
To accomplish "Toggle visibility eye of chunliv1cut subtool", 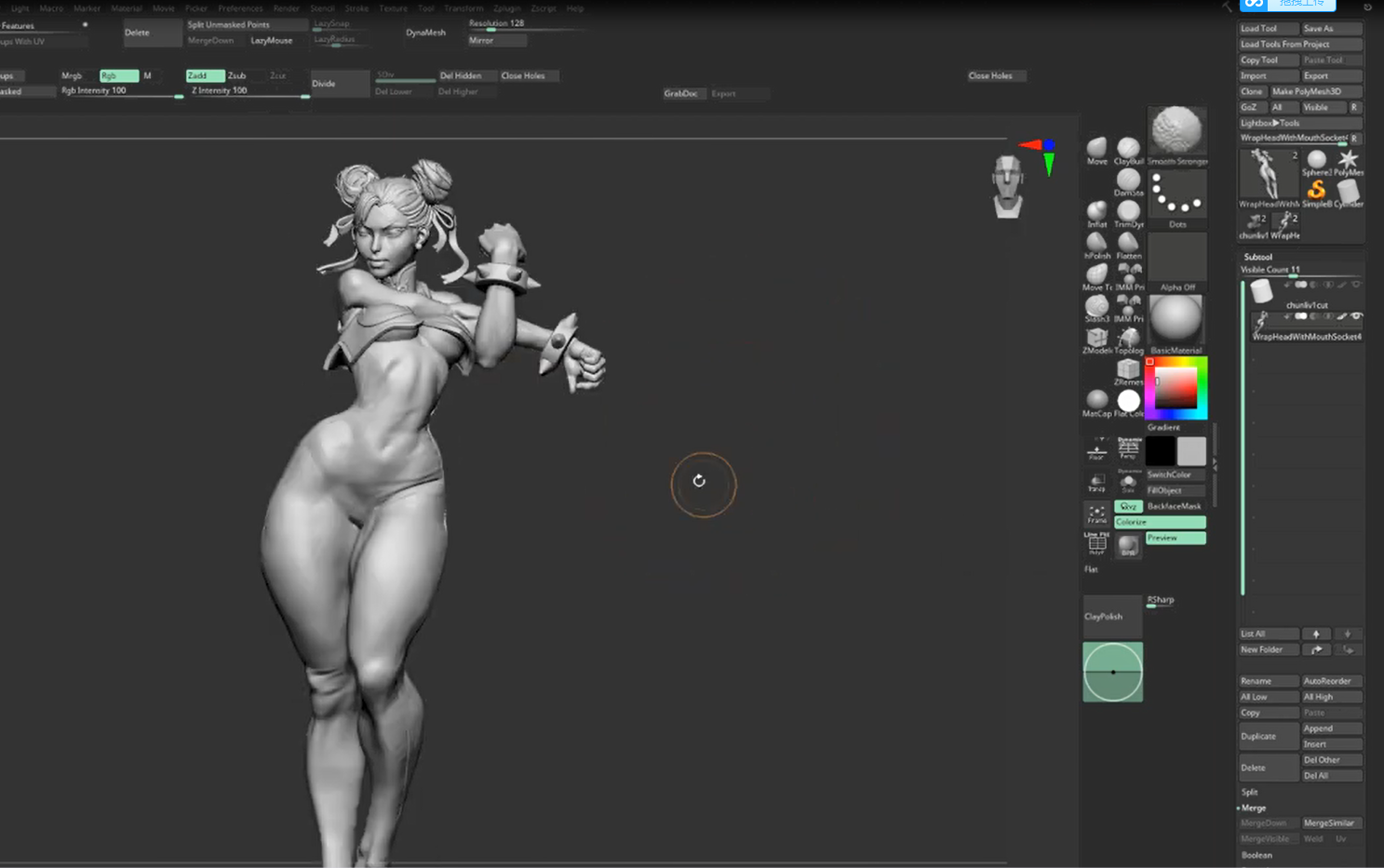I will [x=1356, y=285].
